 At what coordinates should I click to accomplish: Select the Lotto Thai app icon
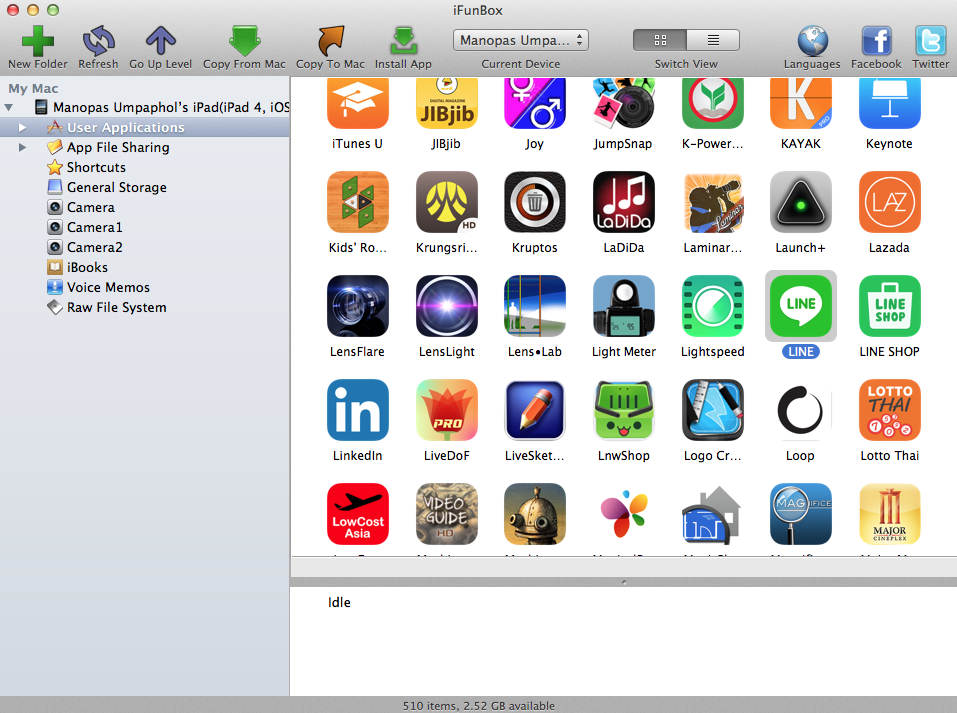pos(889,410)
